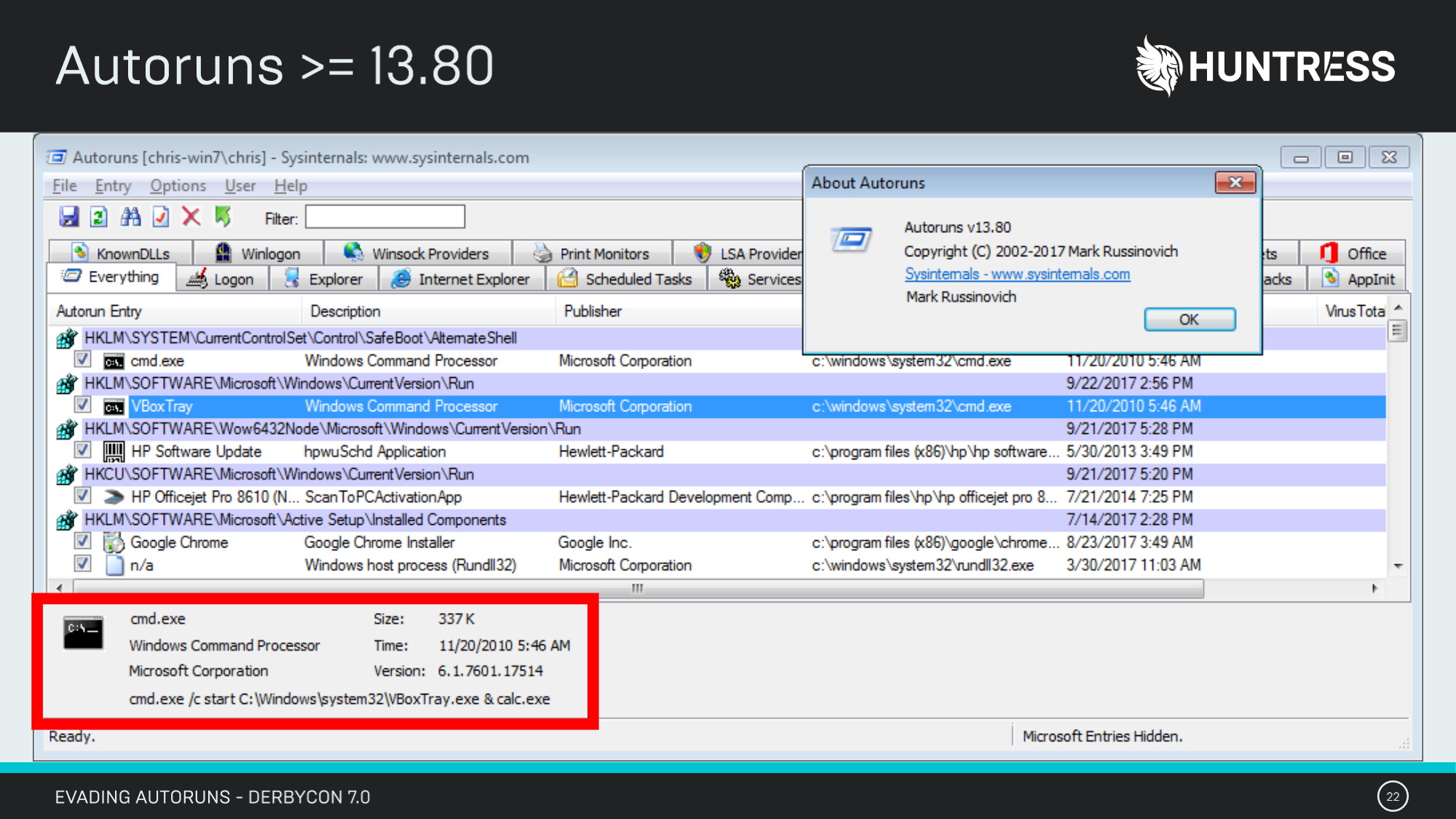Click the Autoruns icon in About dialog
The width and height of the screenshot is (1456, 819).
[x=851, y=239]
